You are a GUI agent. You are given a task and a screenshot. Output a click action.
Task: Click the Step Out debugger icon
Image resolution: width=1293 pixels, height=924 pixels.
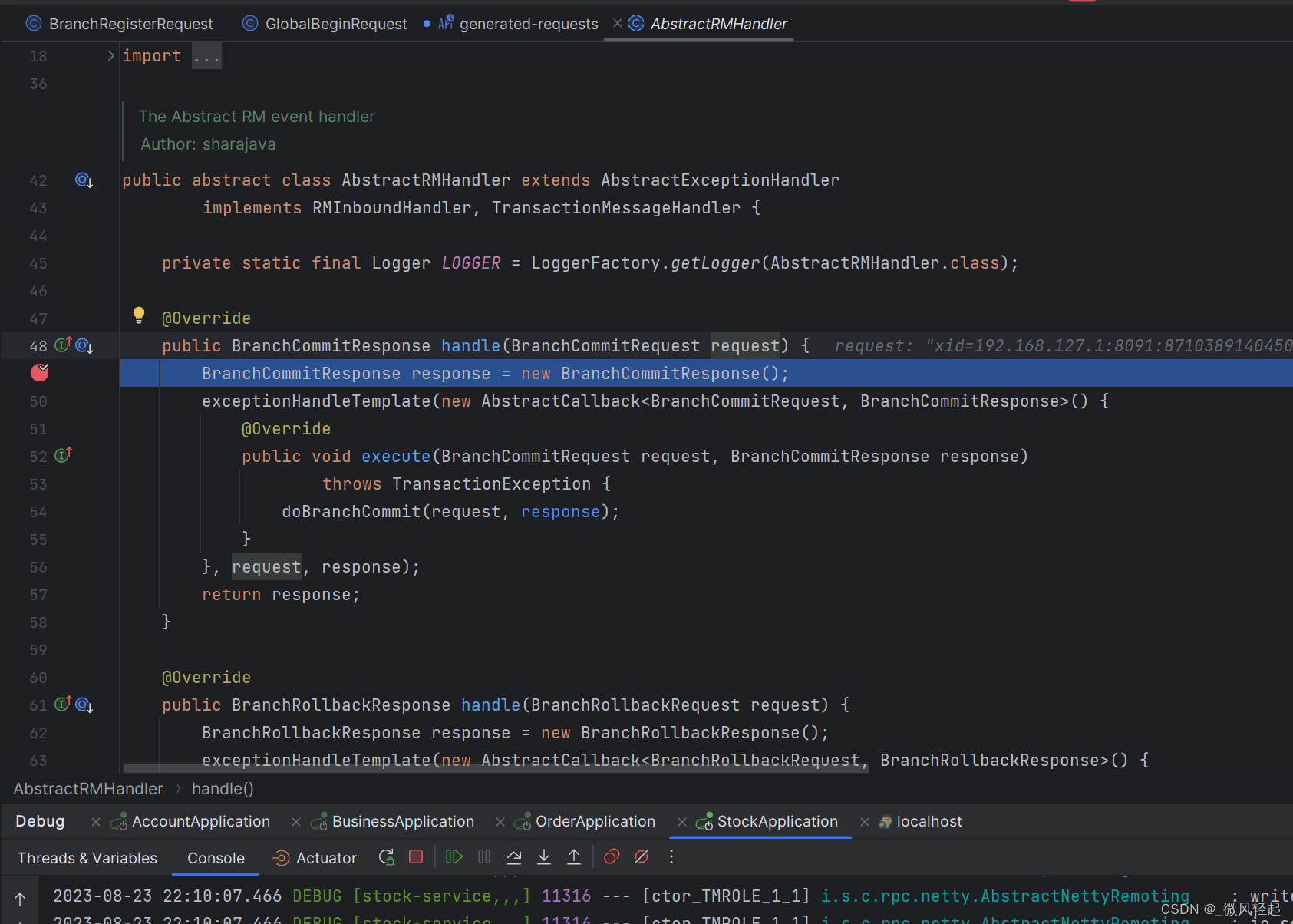coord(574,857)
